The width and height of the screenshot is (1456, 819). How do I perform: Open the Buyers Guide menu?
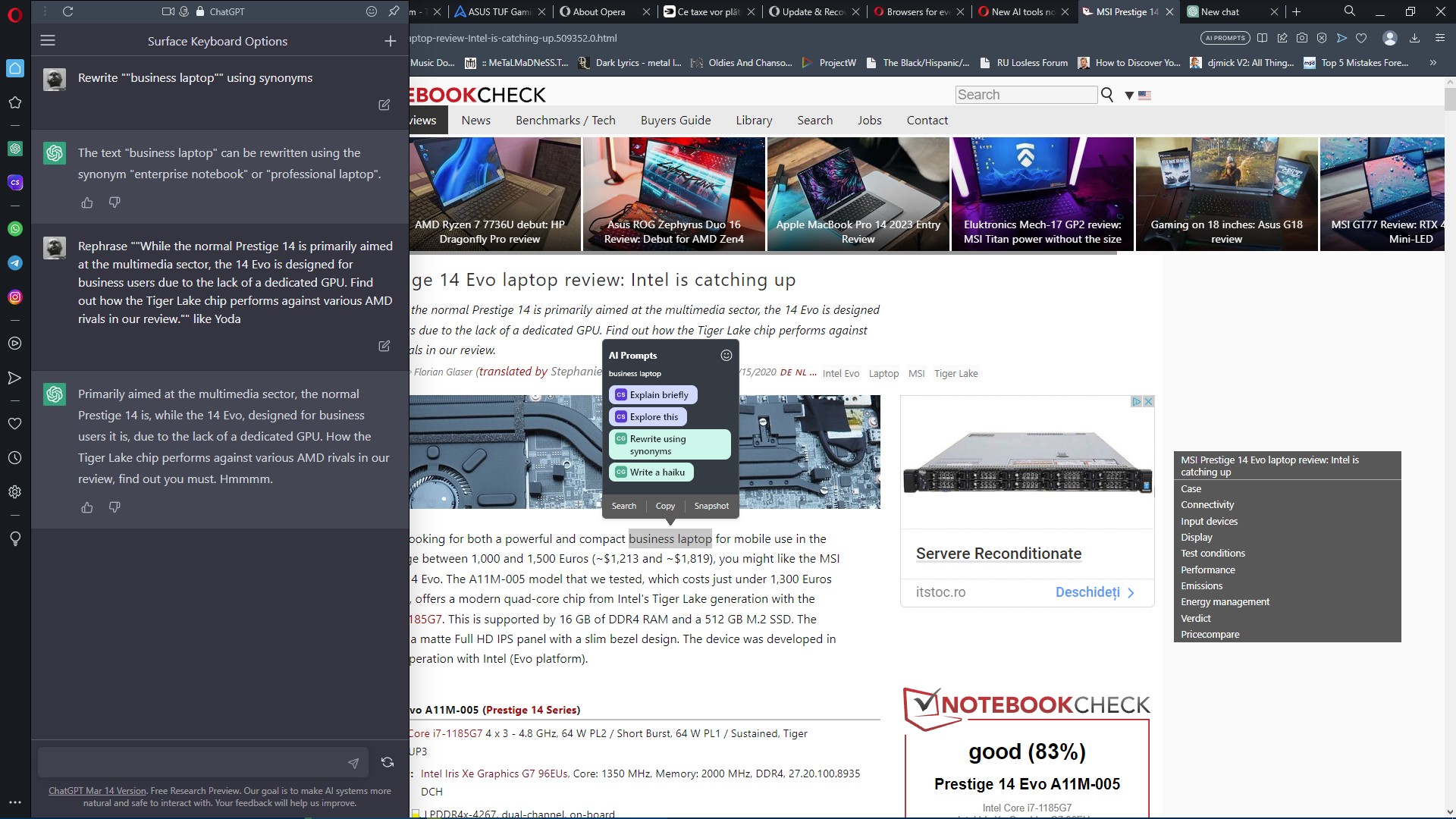tap(676, 121)
